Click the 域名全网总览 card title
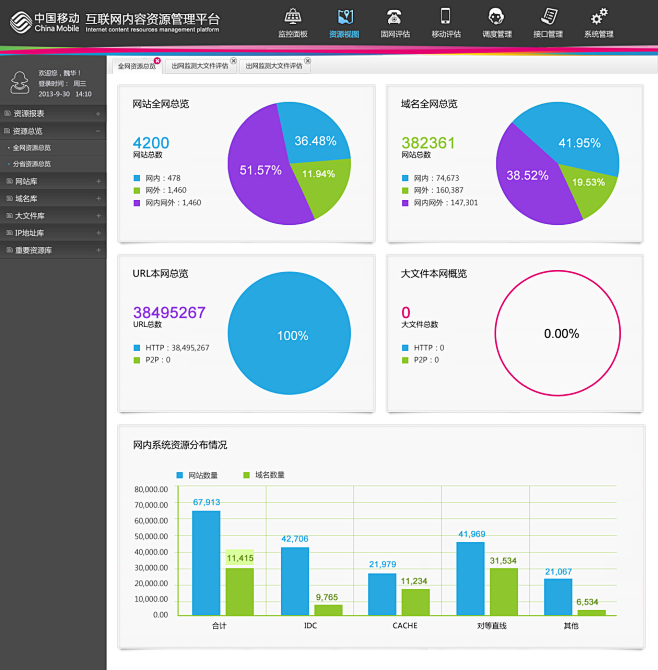 tap(429, 104)
